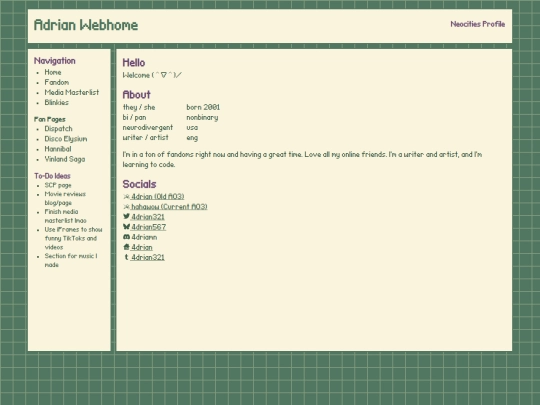This screenshot has height=405, width=540.
Task: Open the 4drian321 Tumblr link
Action: click(x=147, y=257)
